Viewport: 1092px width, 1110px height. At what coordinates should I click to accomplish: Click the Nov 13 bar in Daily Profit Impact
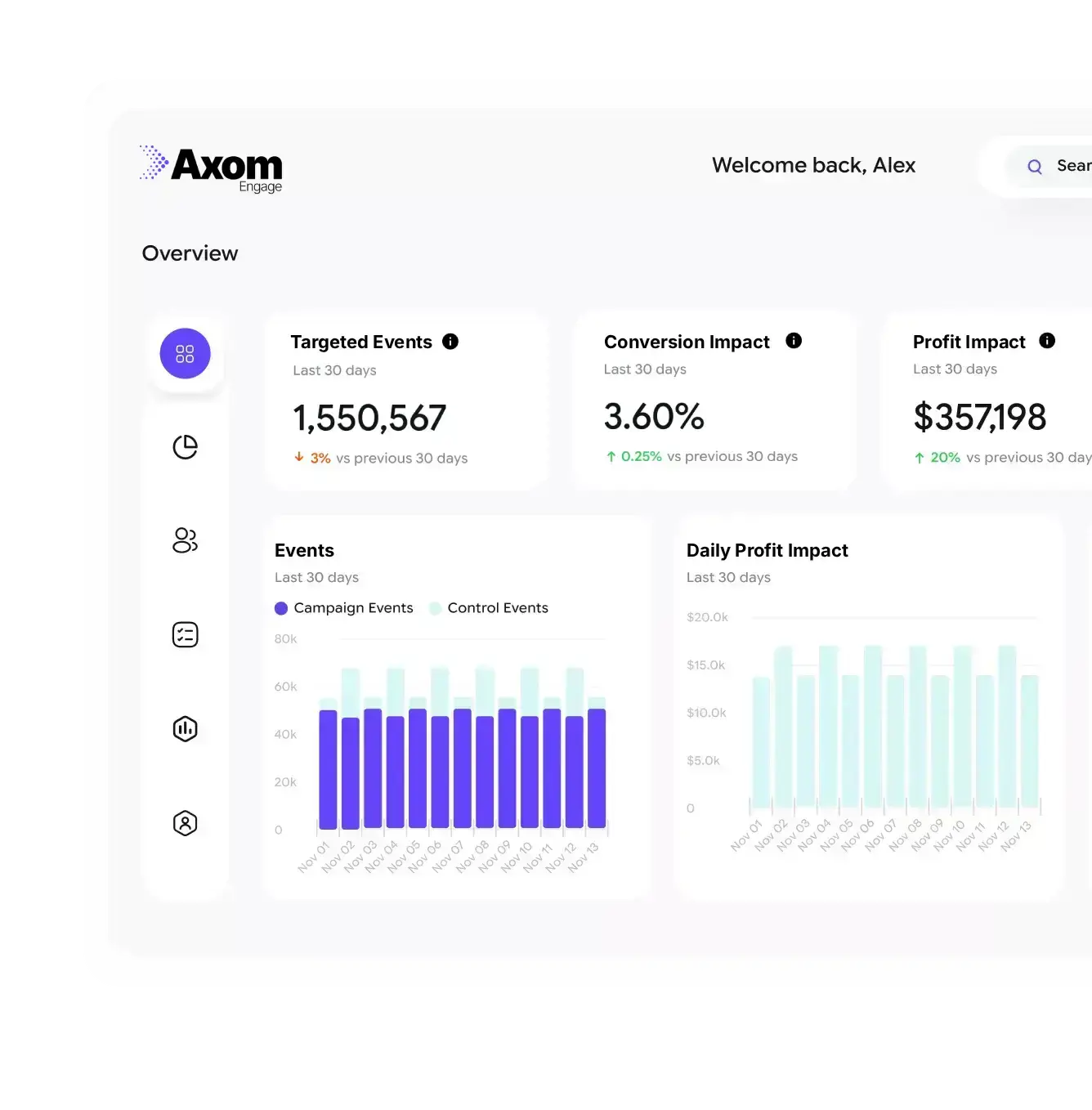point(1030,741)
